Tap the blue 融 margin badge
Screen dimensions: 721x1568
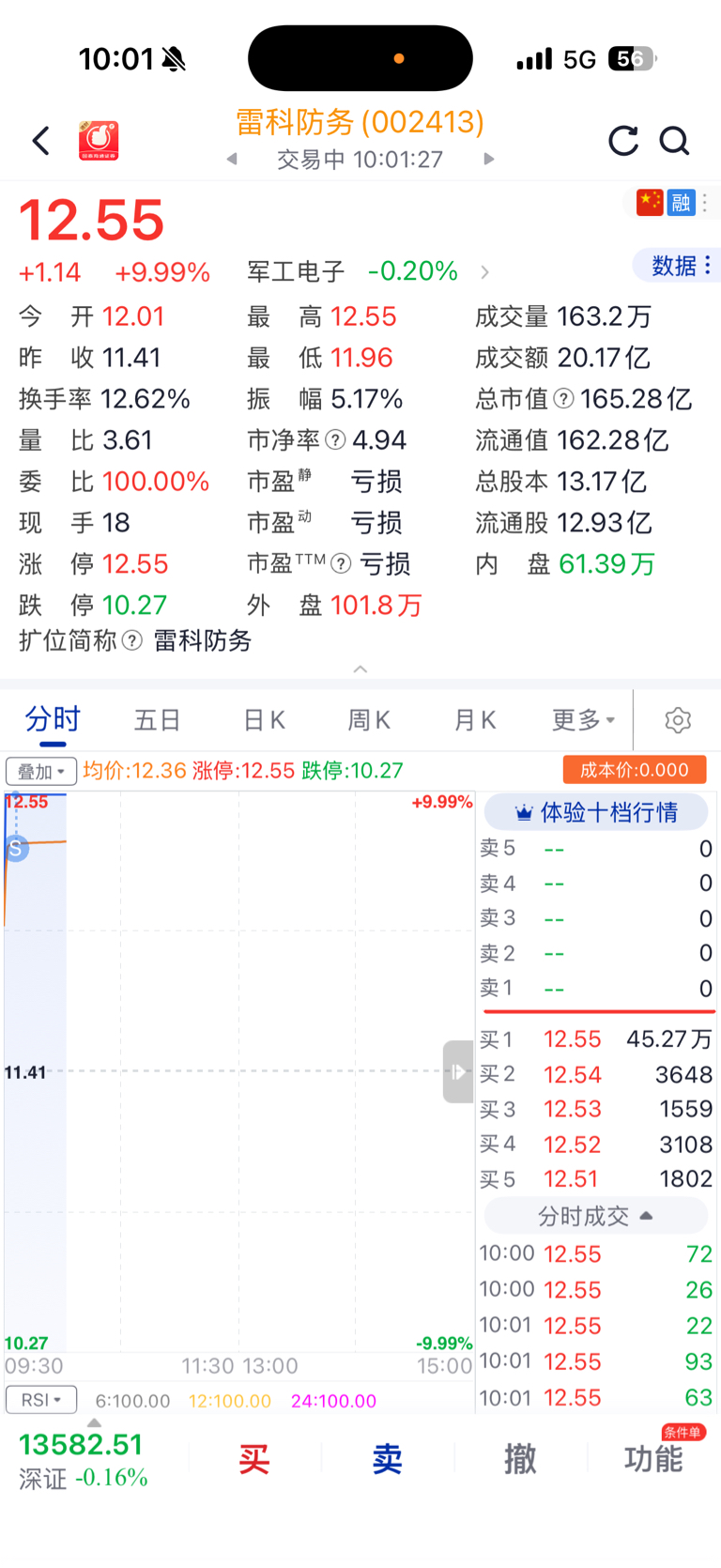tap(682, 202)
